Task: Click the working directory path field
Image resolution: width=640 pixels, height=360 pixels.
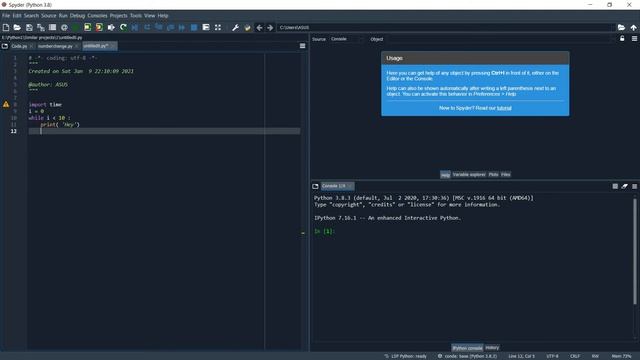Action: pyautogui.click(x=446, y=27)
